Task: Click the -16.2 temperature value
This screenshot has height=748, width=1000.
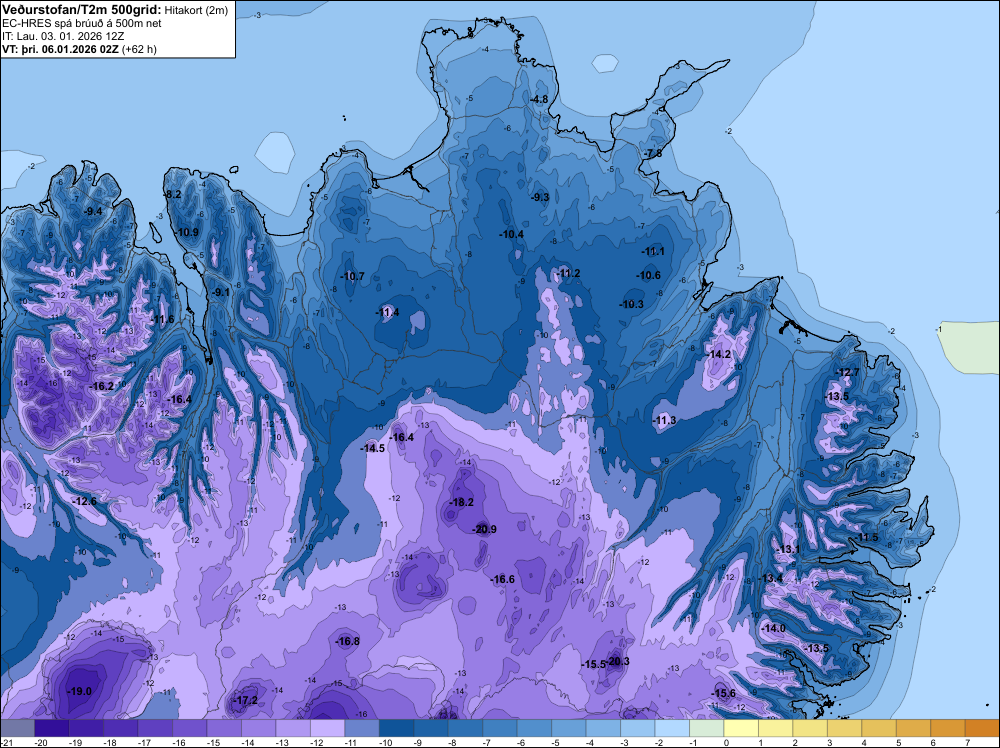Action: click(x=101, y=386)
